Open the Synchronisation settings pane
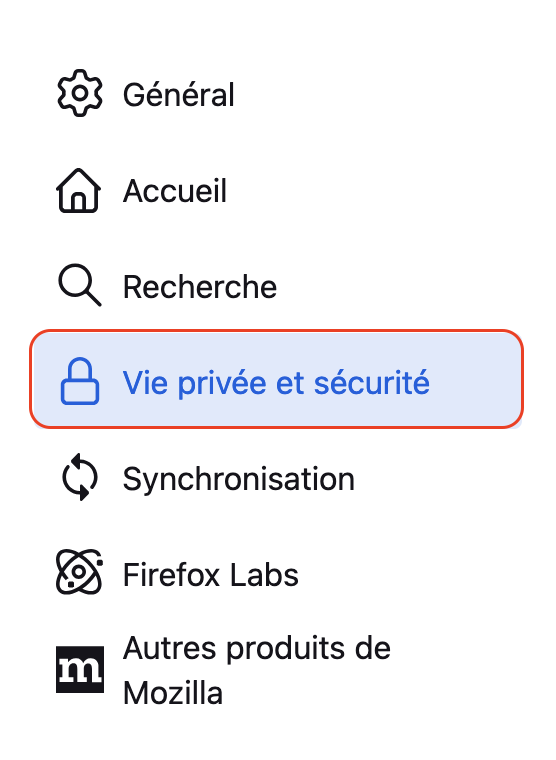Viewport: 556px width, 760px height. click(238, 479)
